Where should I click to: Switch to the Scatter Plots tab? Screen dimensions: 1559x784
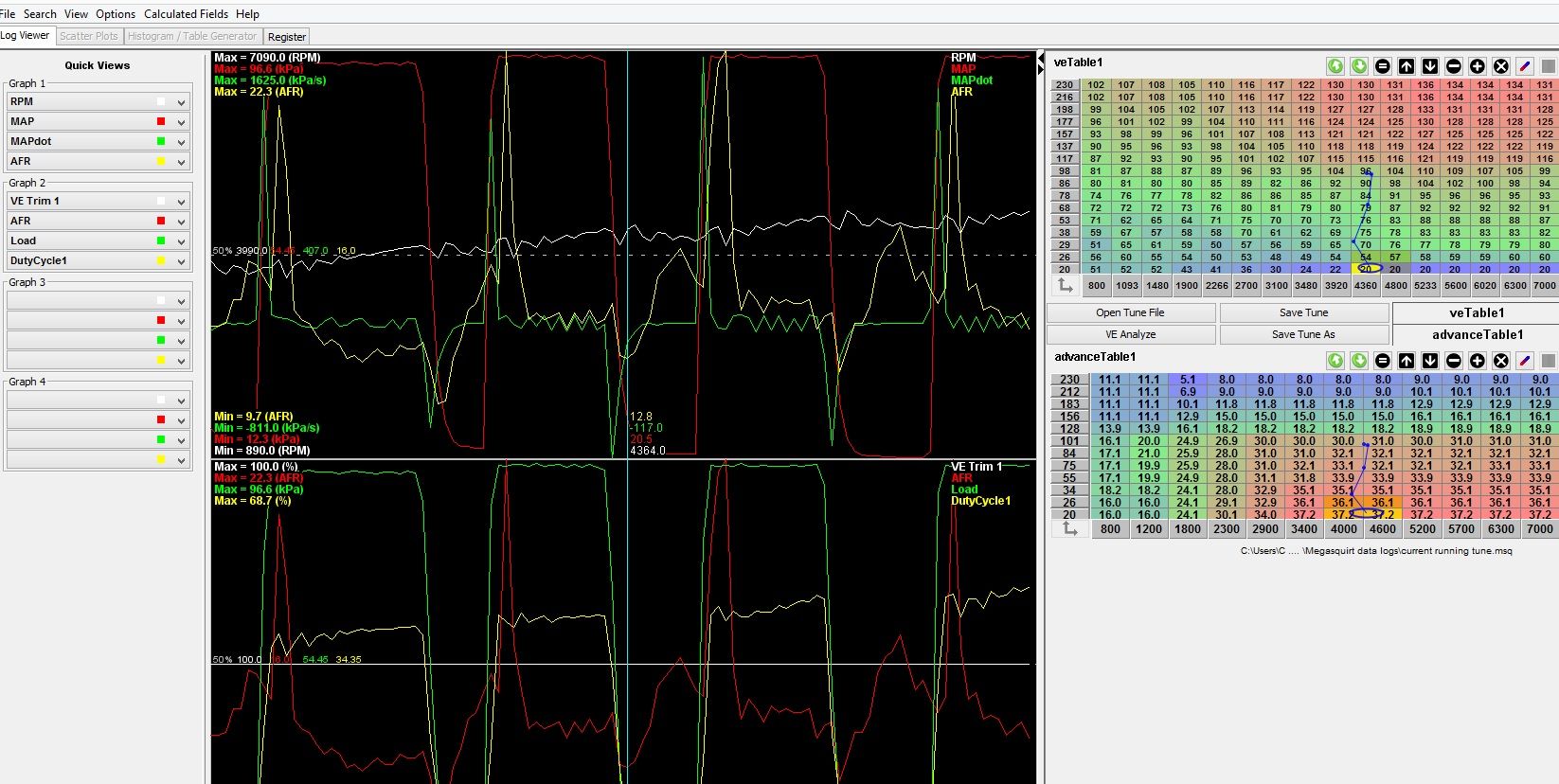coord(89,36)
